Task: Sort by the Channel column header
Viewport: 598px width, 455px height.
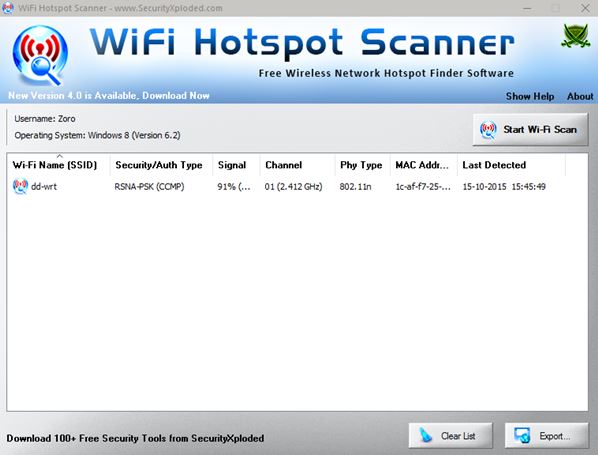Action: pos(297,165)
